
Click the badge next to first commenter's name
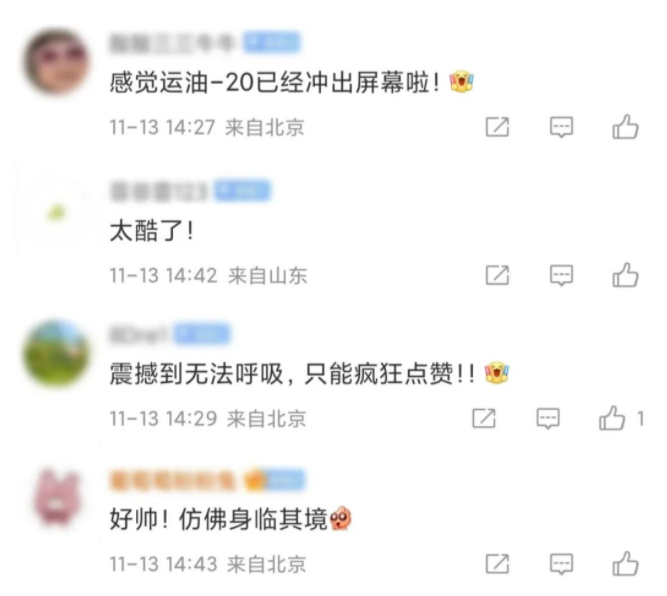[272, 43]
